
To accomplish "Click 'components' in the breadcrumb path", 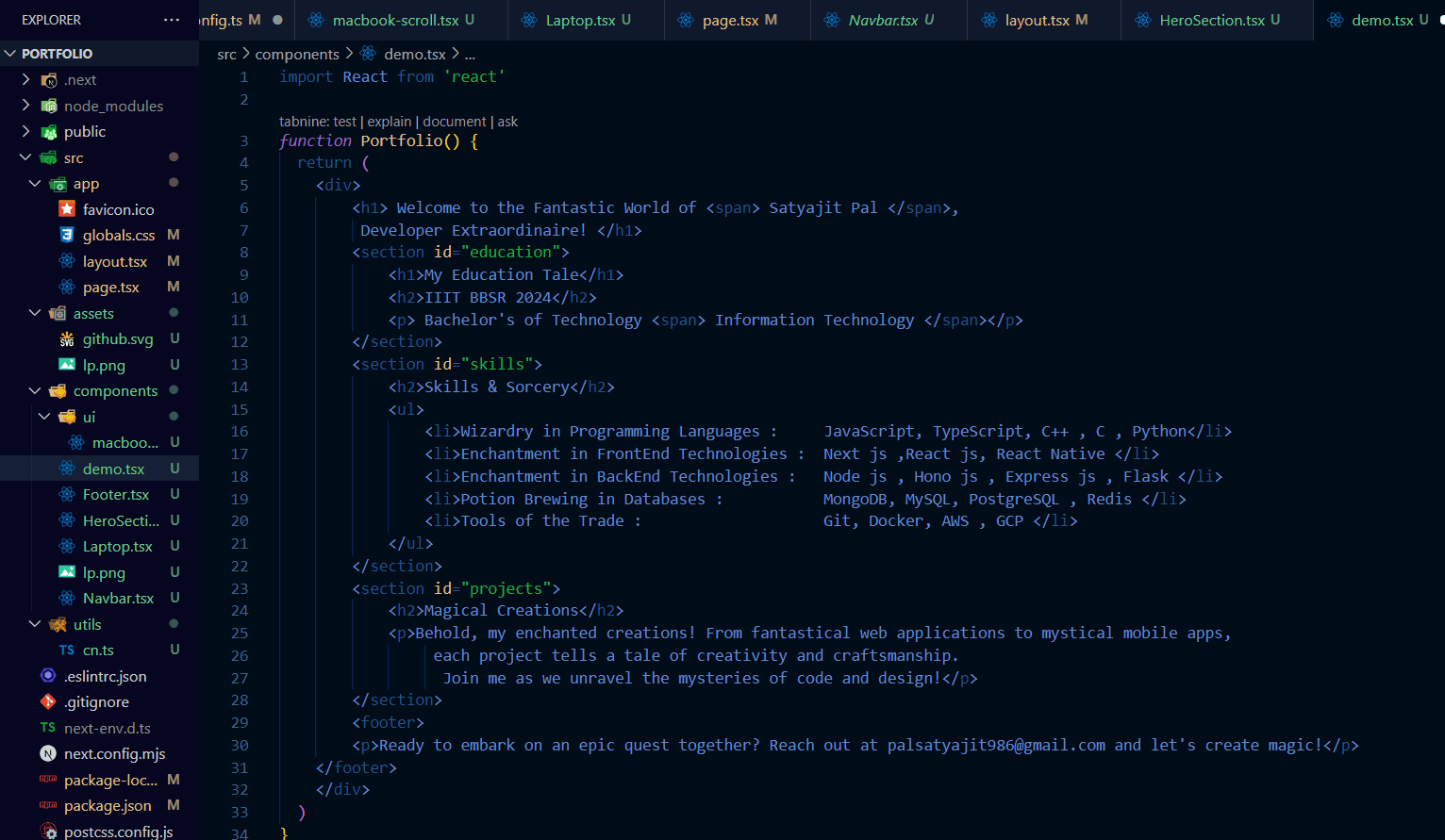I will click(297, 55).
